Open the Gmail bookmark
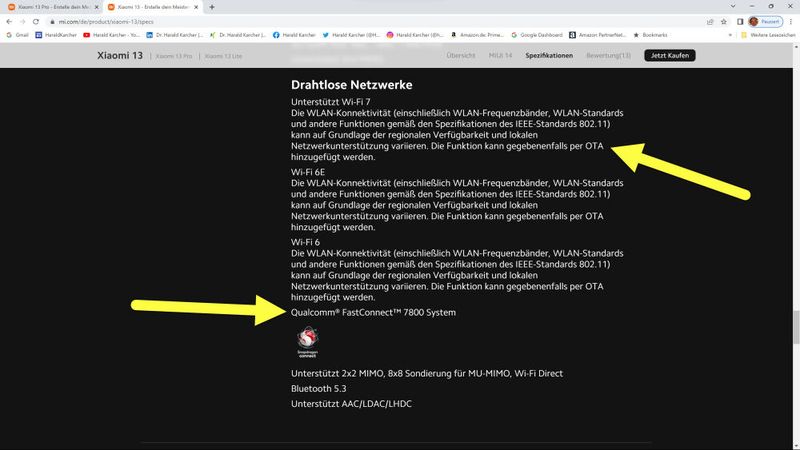Image resolution: width=800 pixels, height=450 pixels. click(x=17, y=35)
